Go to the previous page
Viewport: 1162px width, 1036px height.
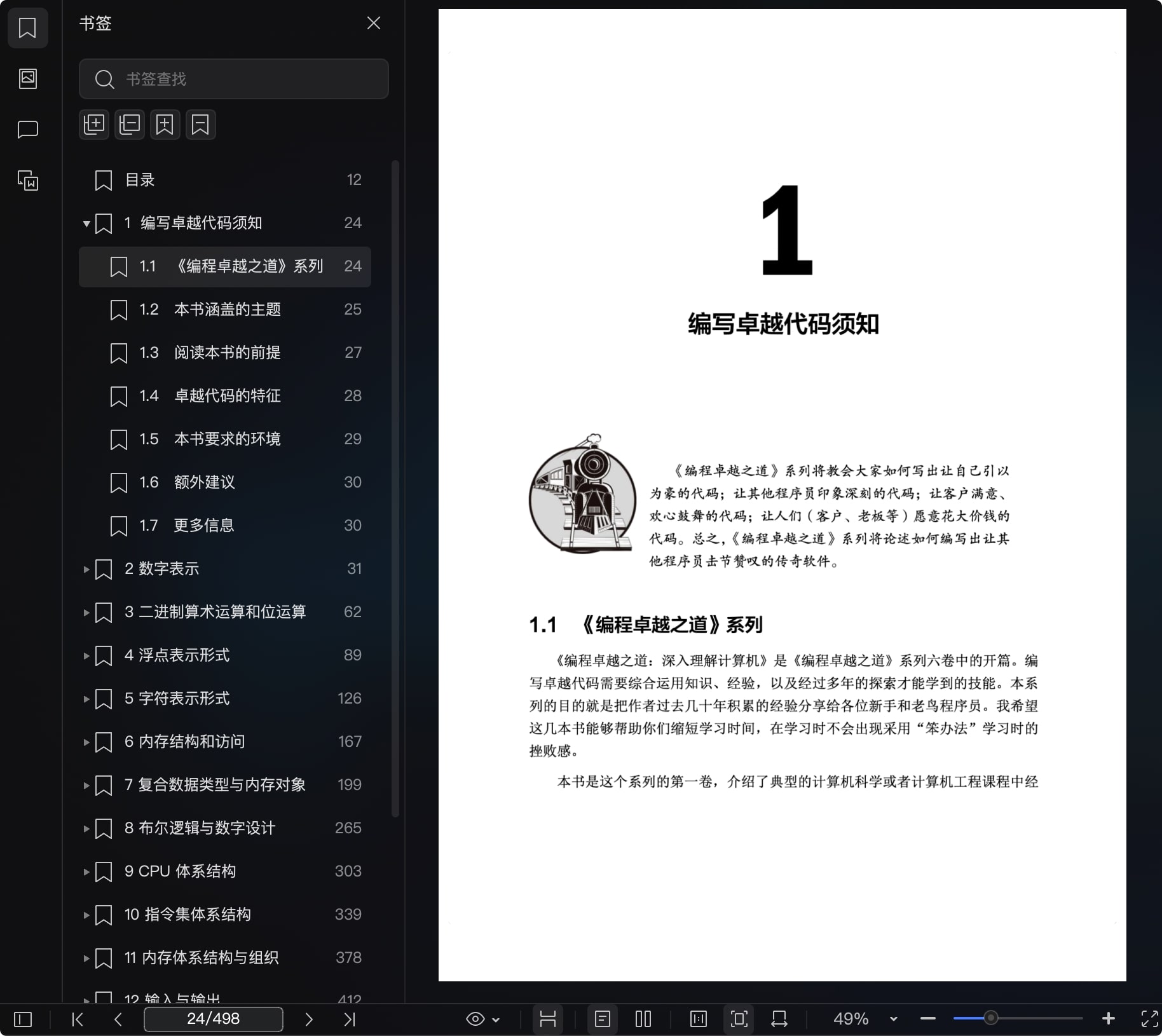pos(118,1019)
